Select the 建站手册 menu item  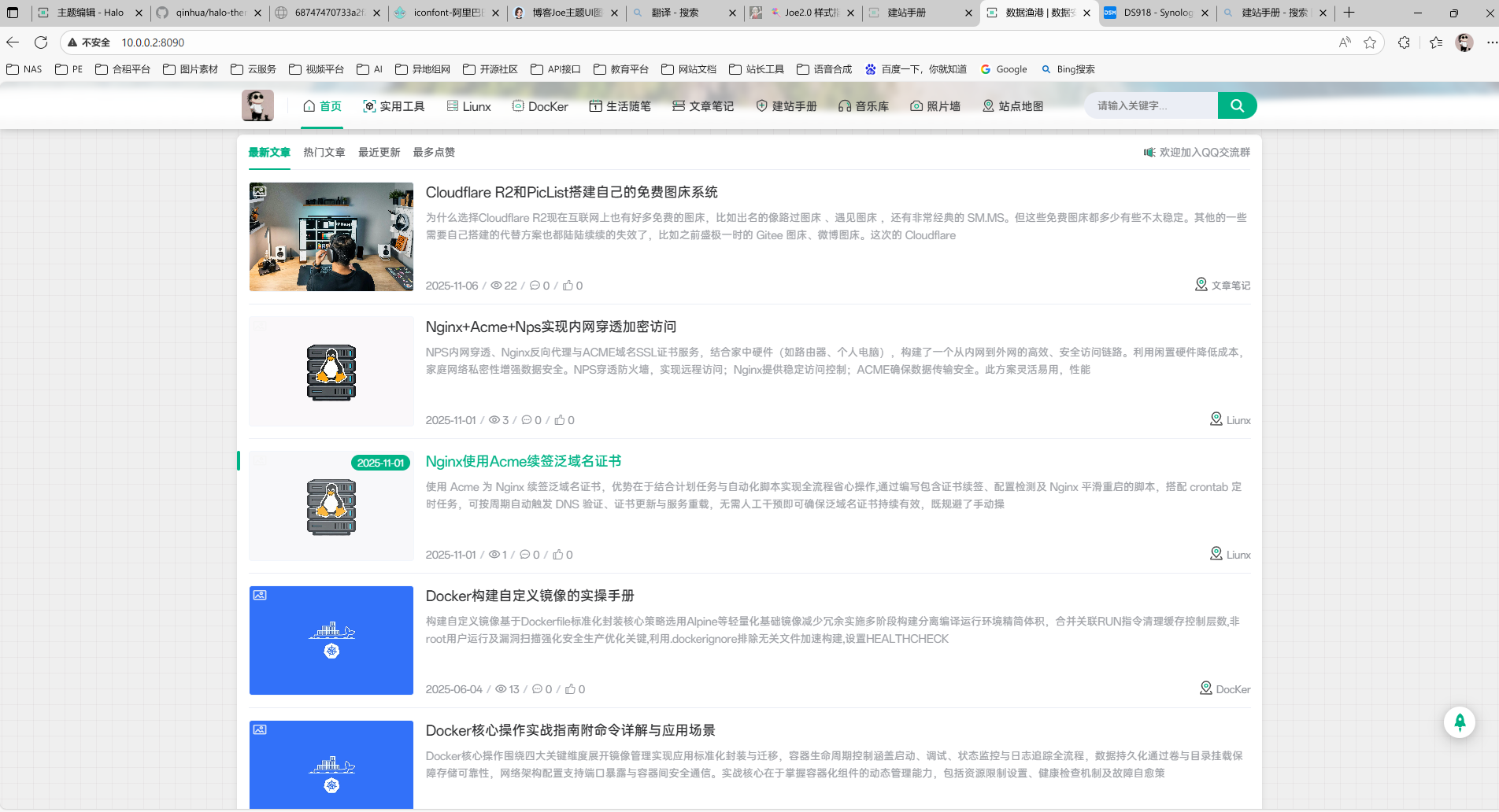[785, 105]
